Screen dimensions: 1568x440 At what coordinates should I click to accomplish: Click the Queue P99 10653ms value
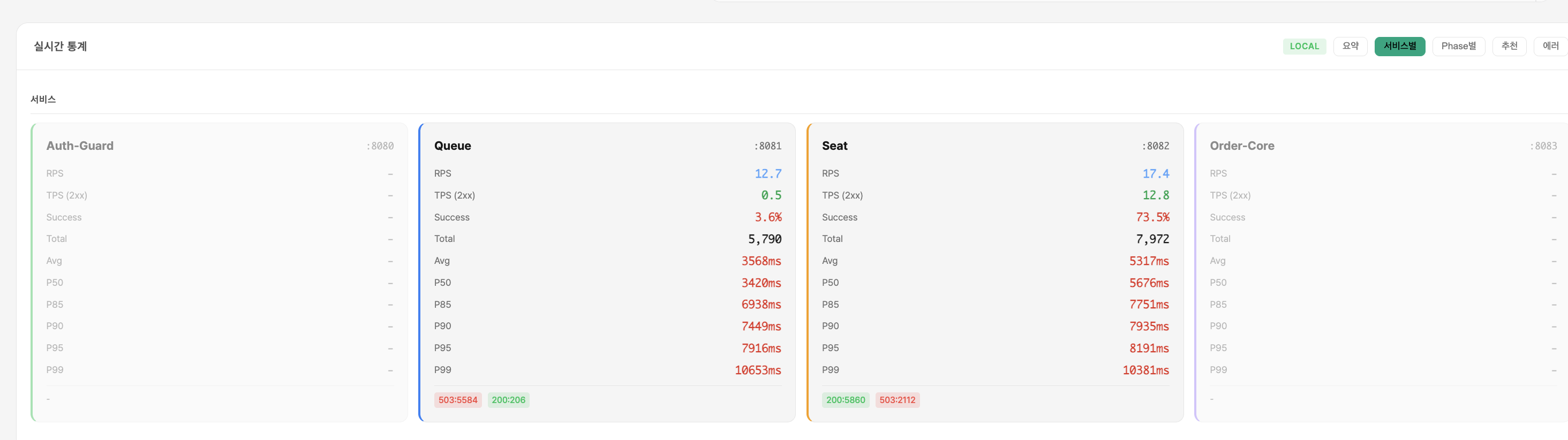[757, 370]
